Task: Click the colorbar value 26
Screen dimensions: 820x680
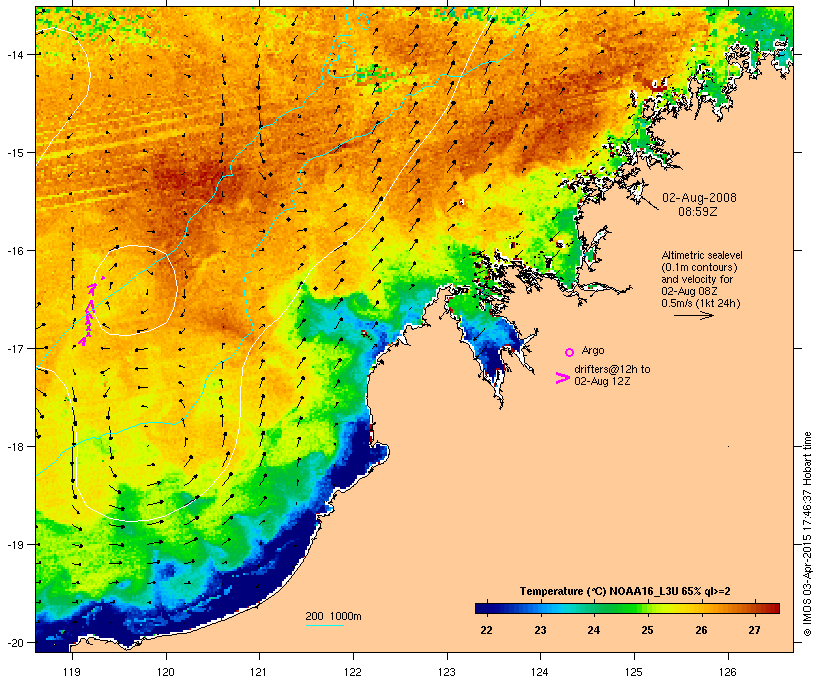Action: [701, 630]
